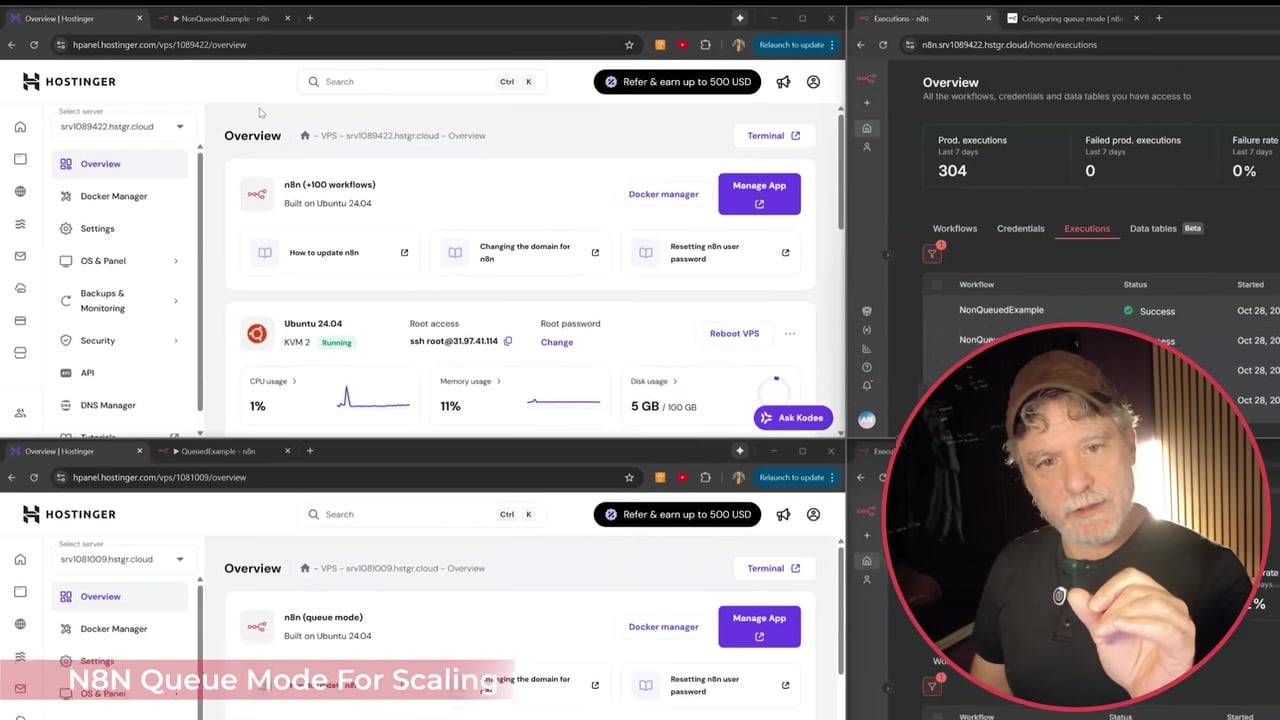Bookmark the page with top Hostinger browser's star
The image size is (1280, 720).
point(629,45)
